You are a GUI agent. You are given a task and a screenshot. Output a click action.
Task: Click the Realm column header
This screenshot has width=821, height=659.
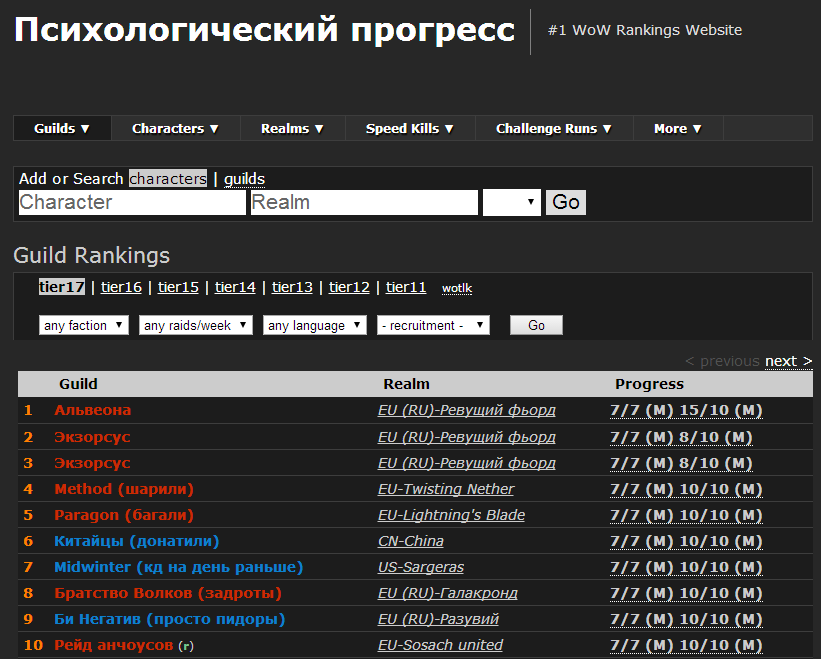pyautogui.click(x=406, y=384)
